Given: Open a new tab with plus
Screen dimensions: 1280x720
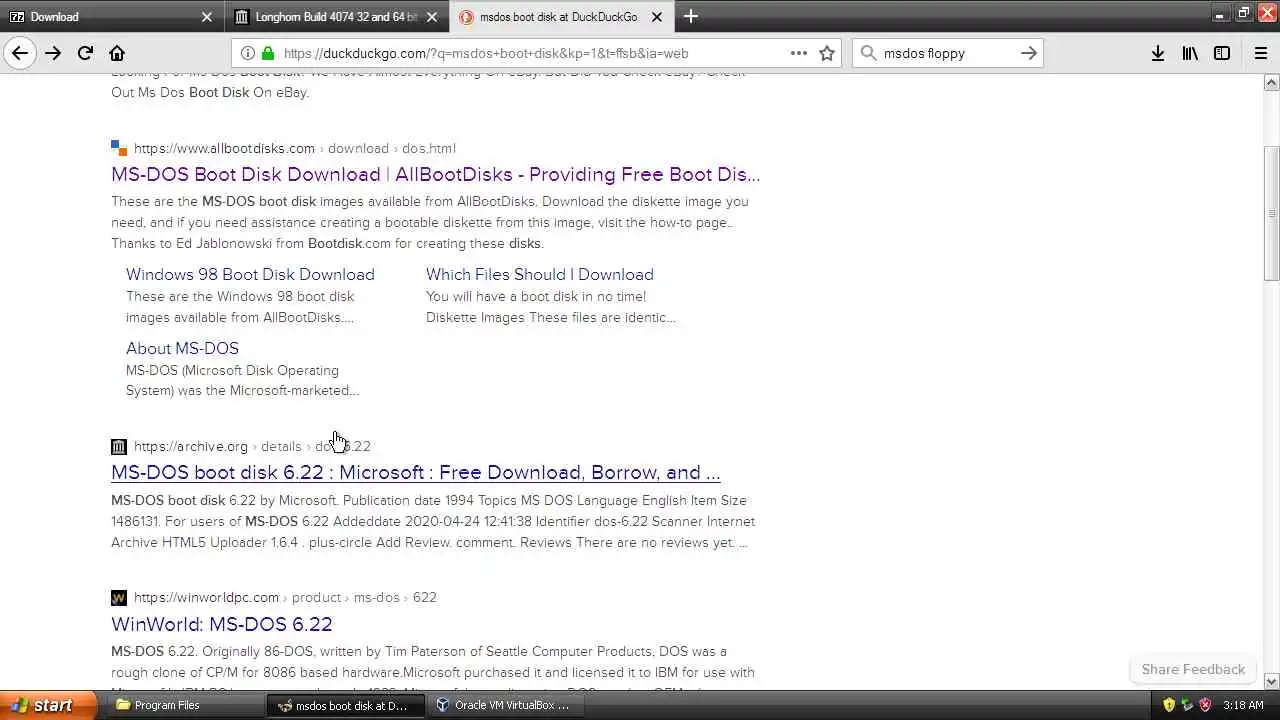Looking at the screenshot, I should click(691, 16).
